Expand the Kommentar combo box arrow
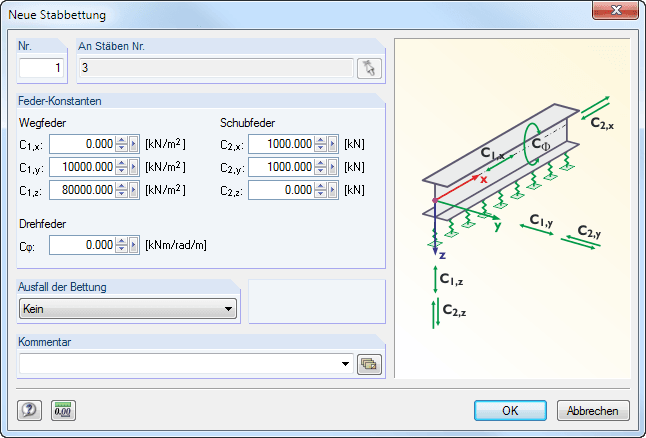Image resolution: width=646 pixels, height=438 pixels. point(346,364)
